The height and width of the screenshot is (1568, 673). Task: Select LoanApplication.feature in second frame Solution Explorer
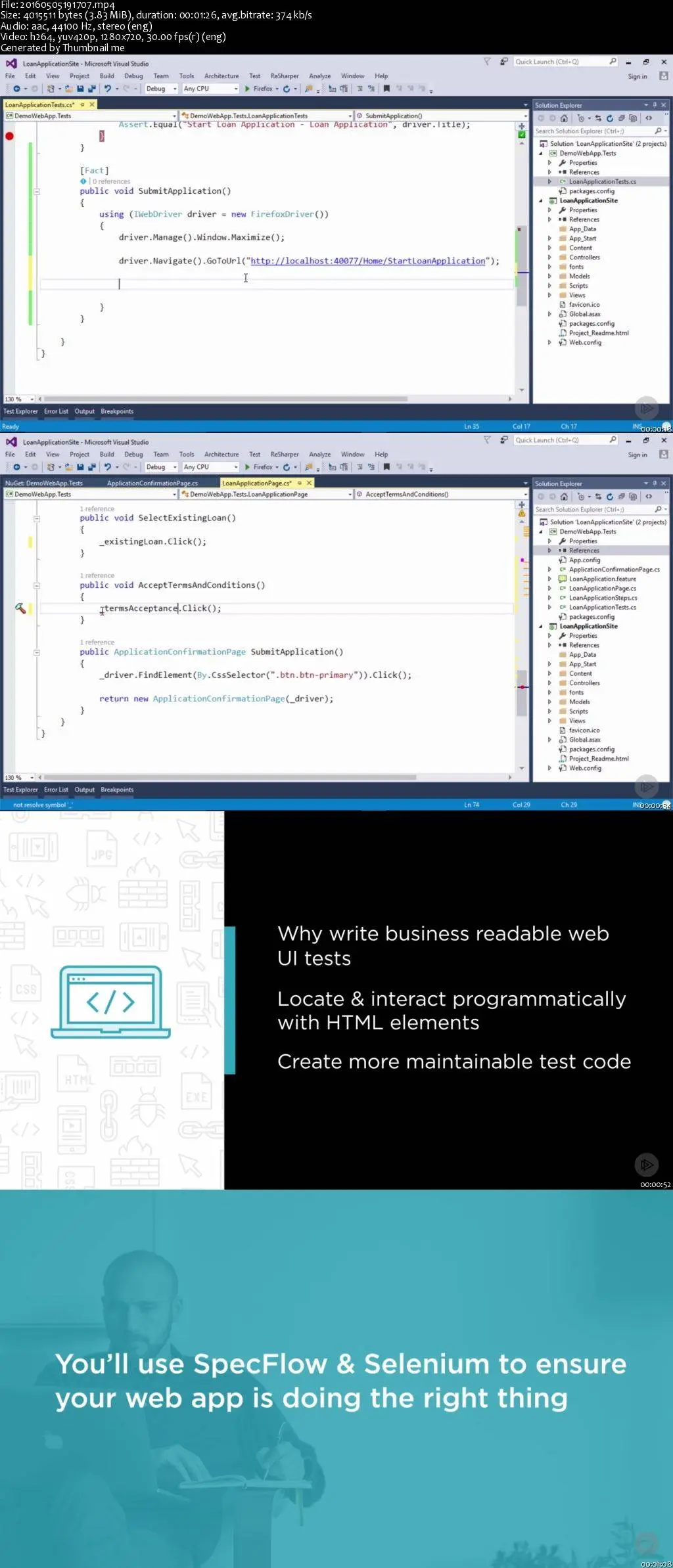603,579
